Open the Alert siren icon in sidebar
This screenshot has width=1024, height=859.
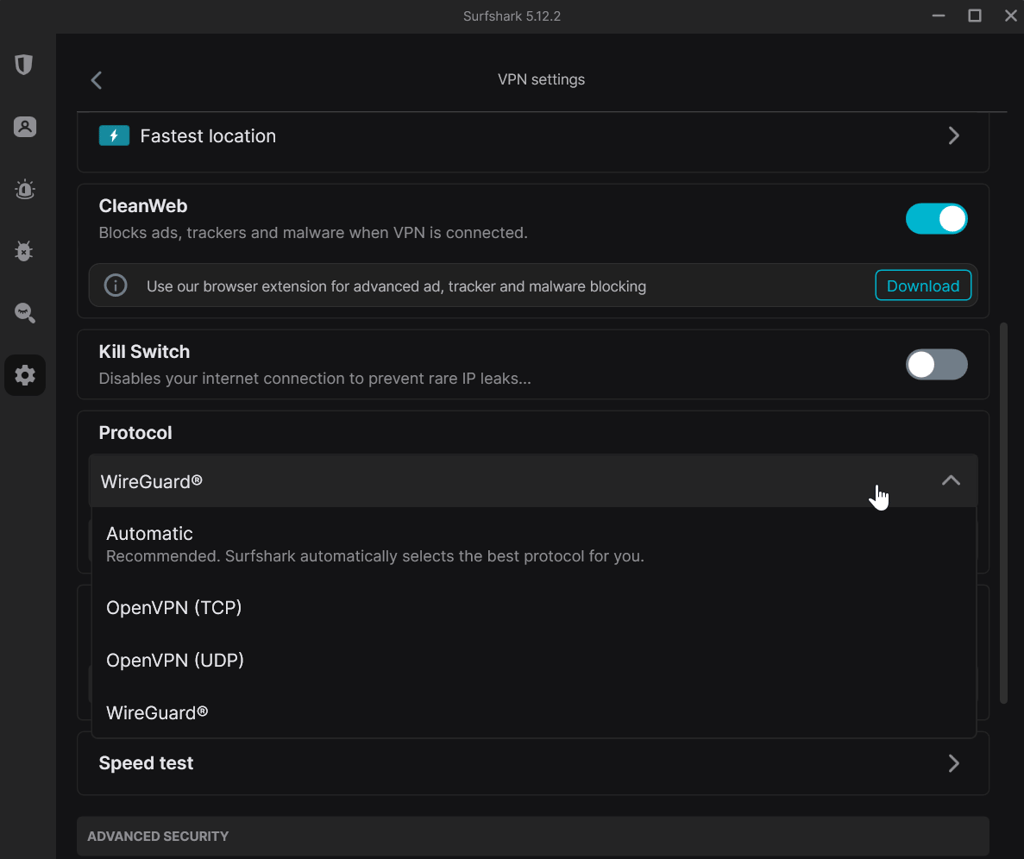[x=24, y=189]
